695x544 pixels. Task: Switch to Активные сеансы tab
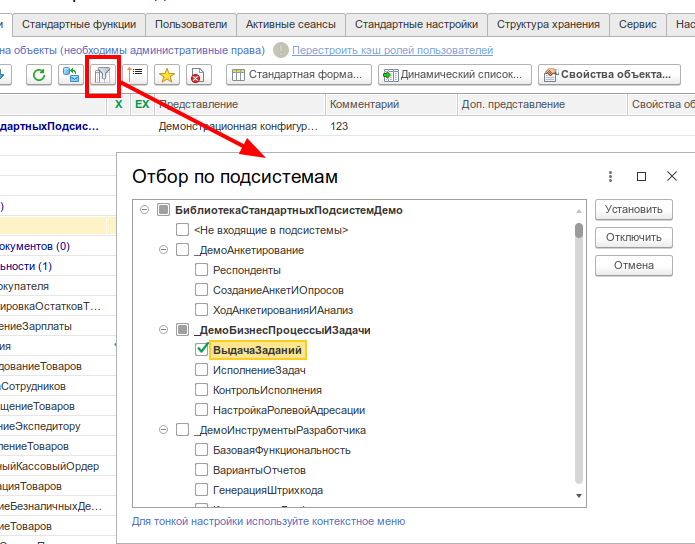(x=291, y=24)
